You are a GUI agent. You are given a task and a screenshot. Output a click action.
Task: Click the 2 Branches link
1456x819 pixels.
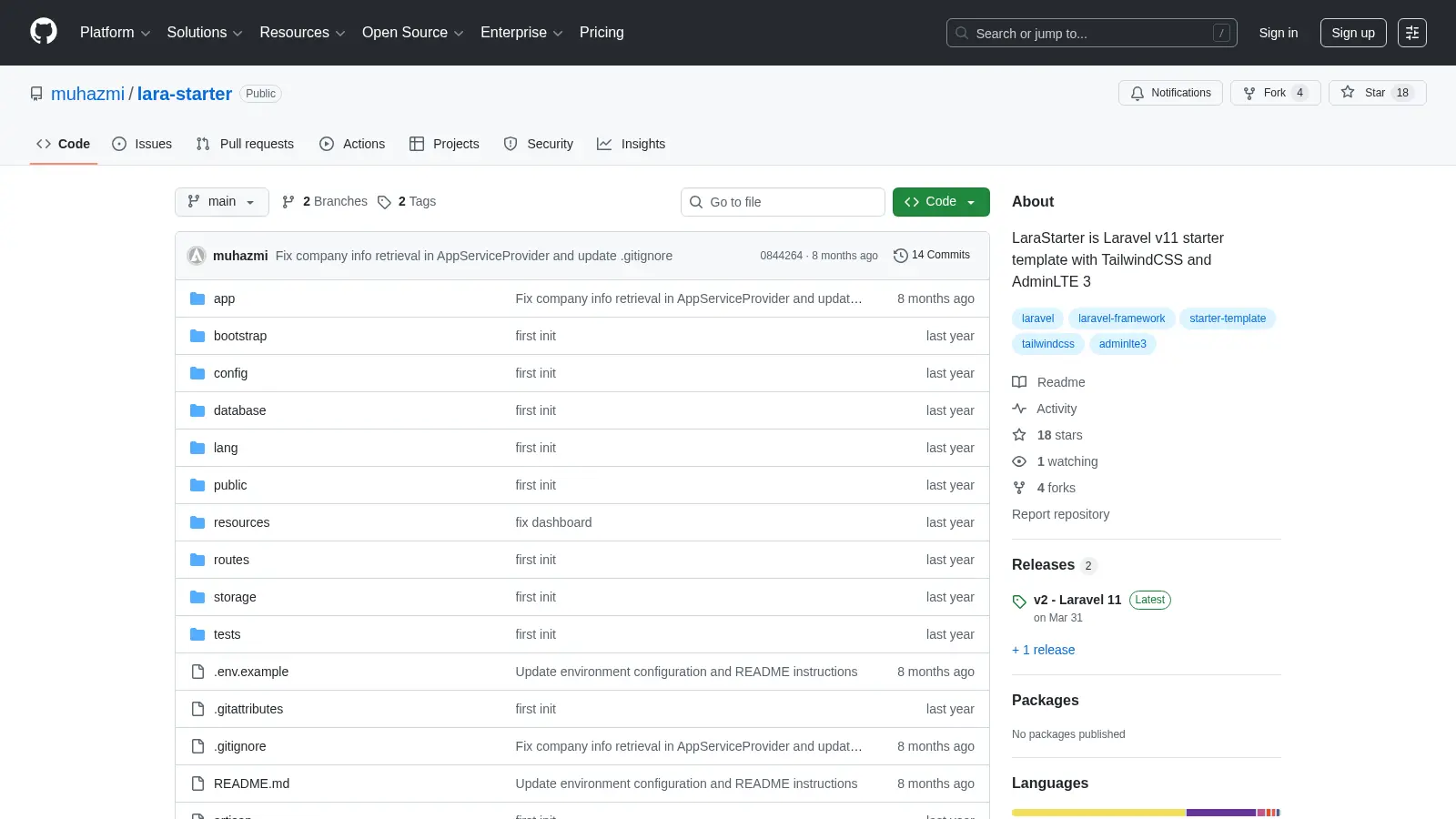click(x=325, y=202)
